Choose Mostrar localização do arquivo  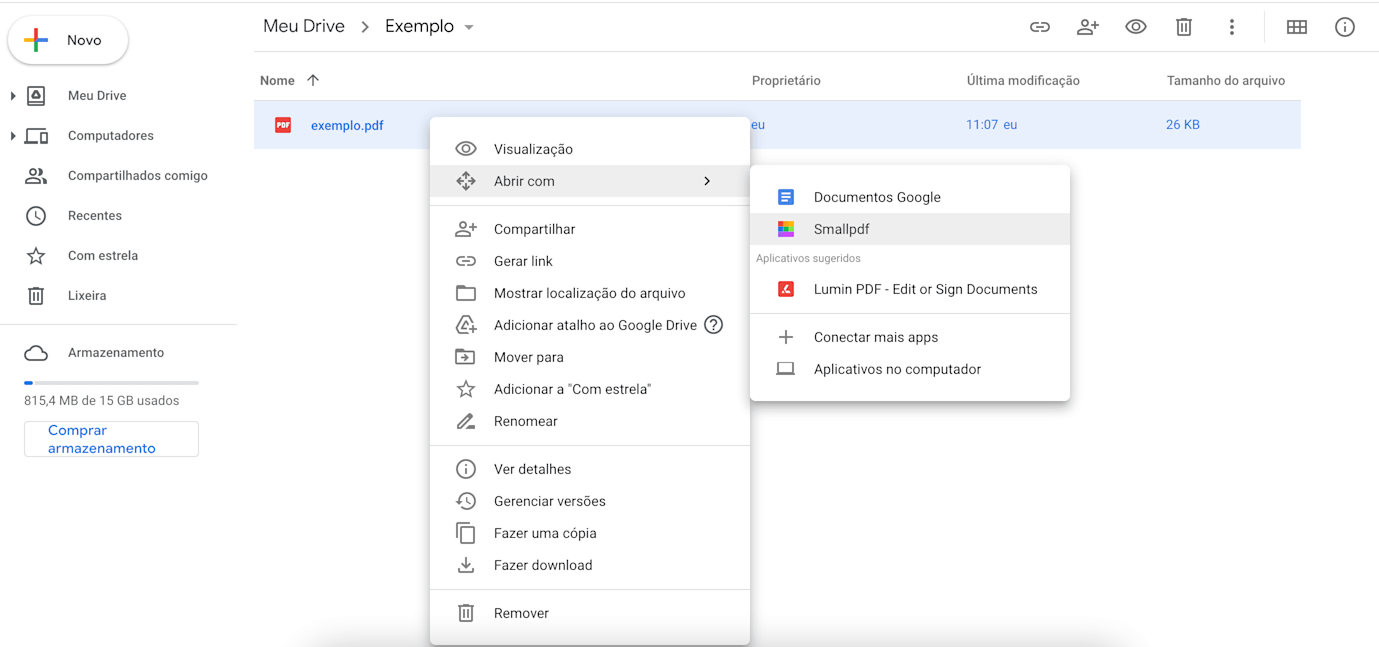(x=590, y=293)
